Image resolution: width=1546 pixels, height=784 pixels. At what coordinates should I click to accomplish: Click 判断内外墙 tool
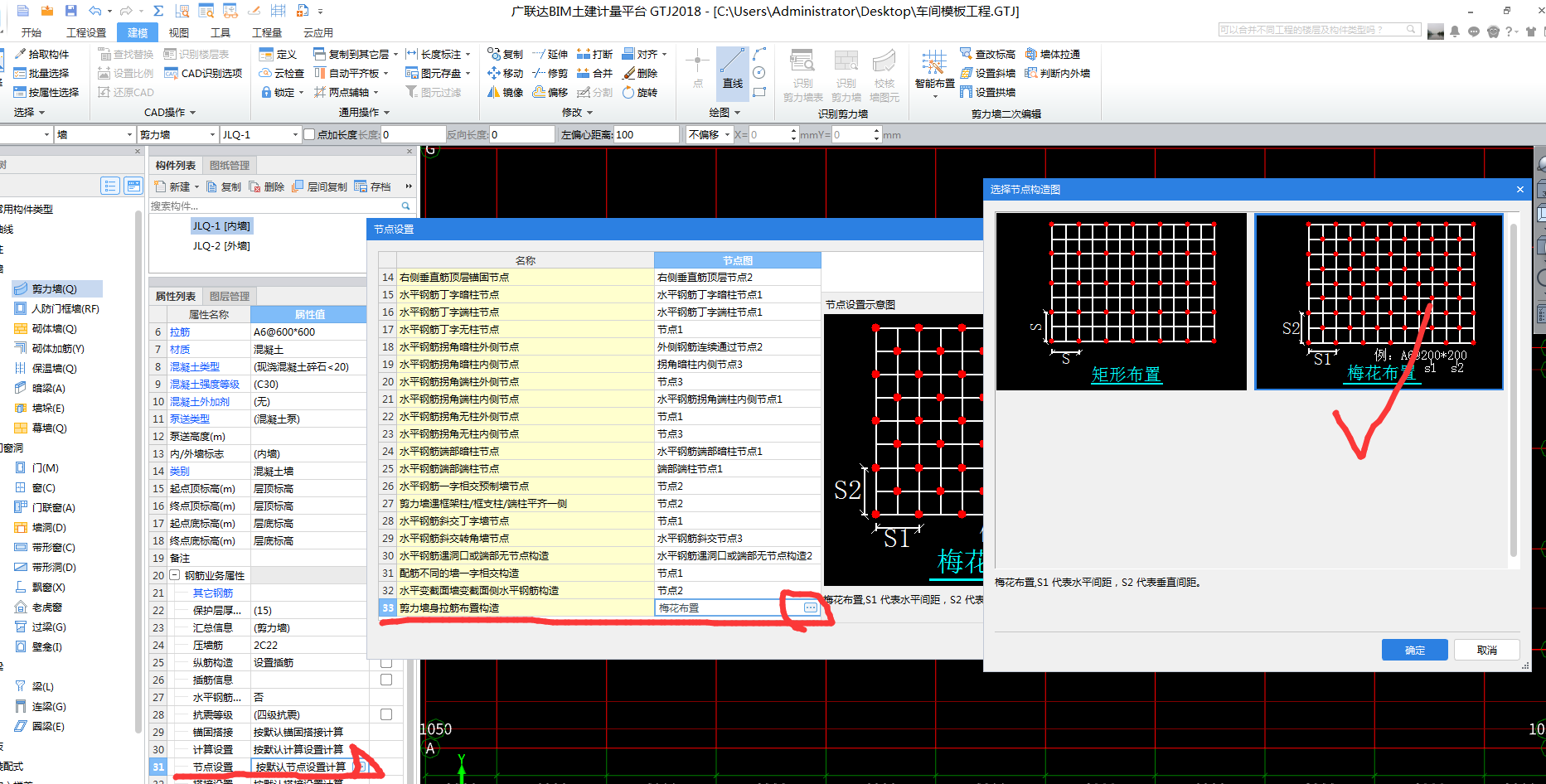1057,73
